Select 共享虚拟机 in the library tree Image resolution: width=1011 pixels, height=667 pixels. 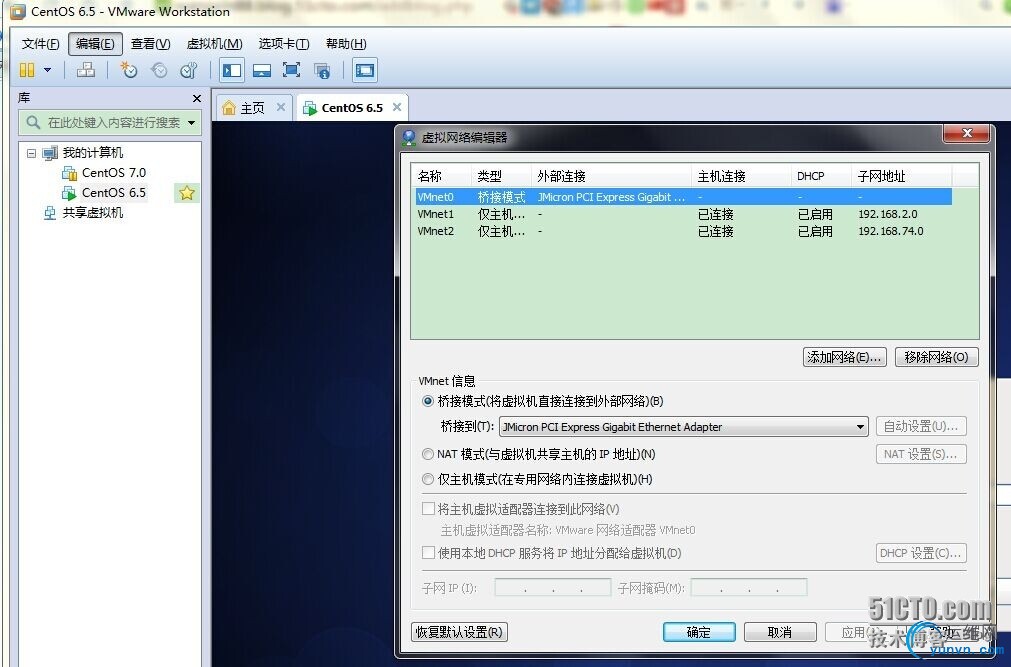[x=92, y=213]
